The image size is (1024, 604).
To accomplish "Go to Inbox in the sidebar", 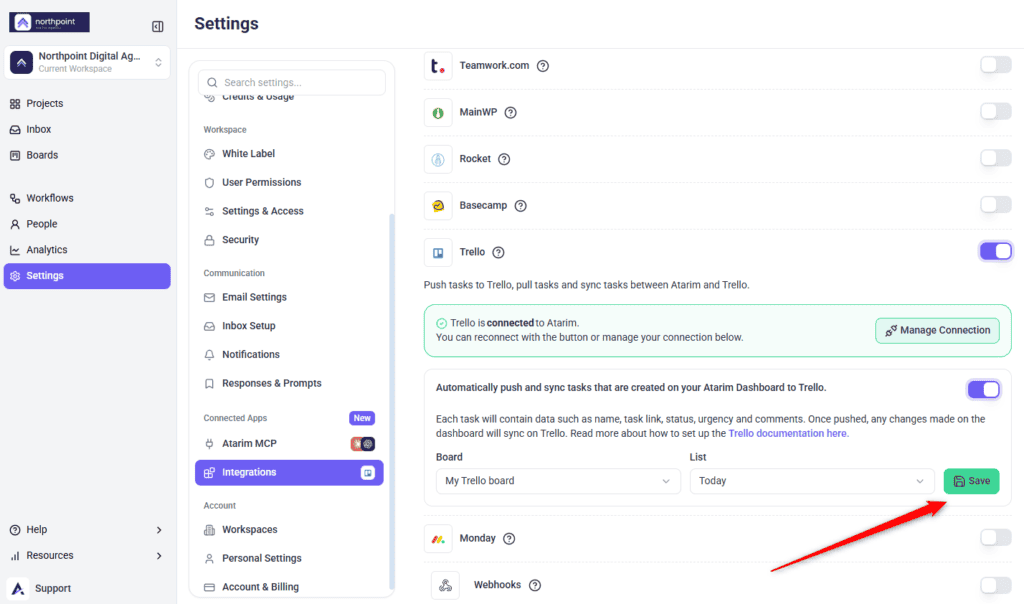I will [x=39, y=129].
